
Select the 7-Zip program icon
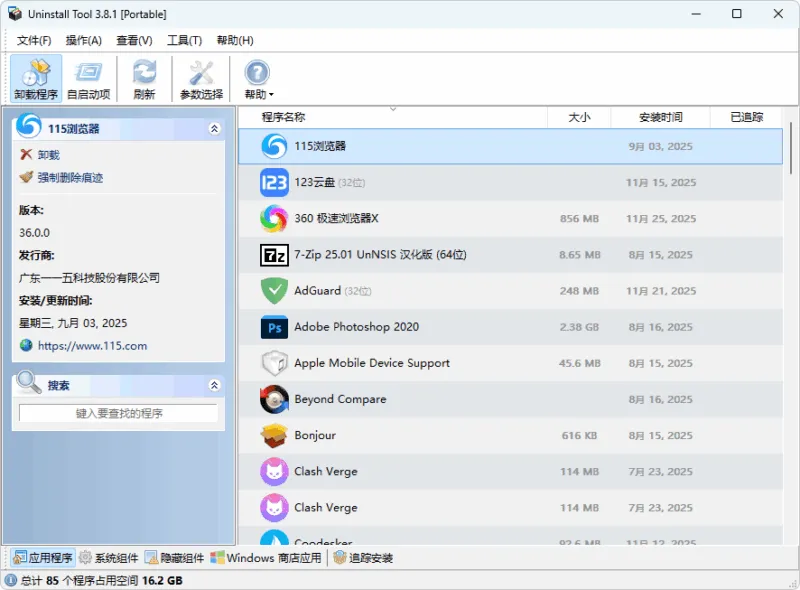[x=274, y=255]
